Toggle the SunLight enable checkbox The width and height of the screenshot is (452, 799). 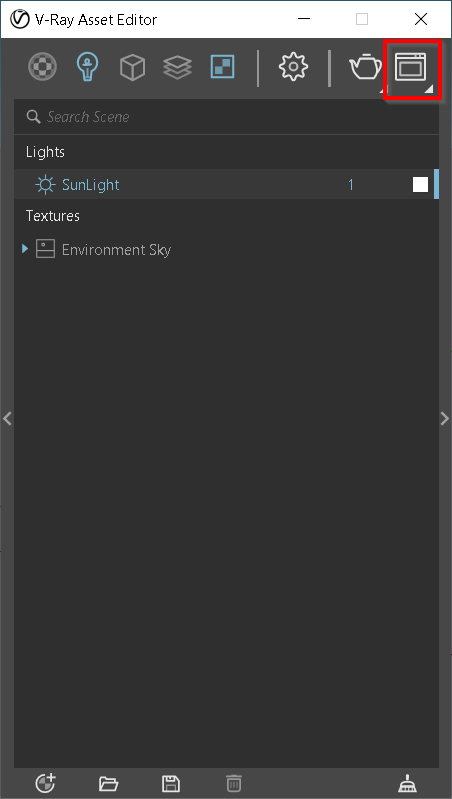(420, 184)
